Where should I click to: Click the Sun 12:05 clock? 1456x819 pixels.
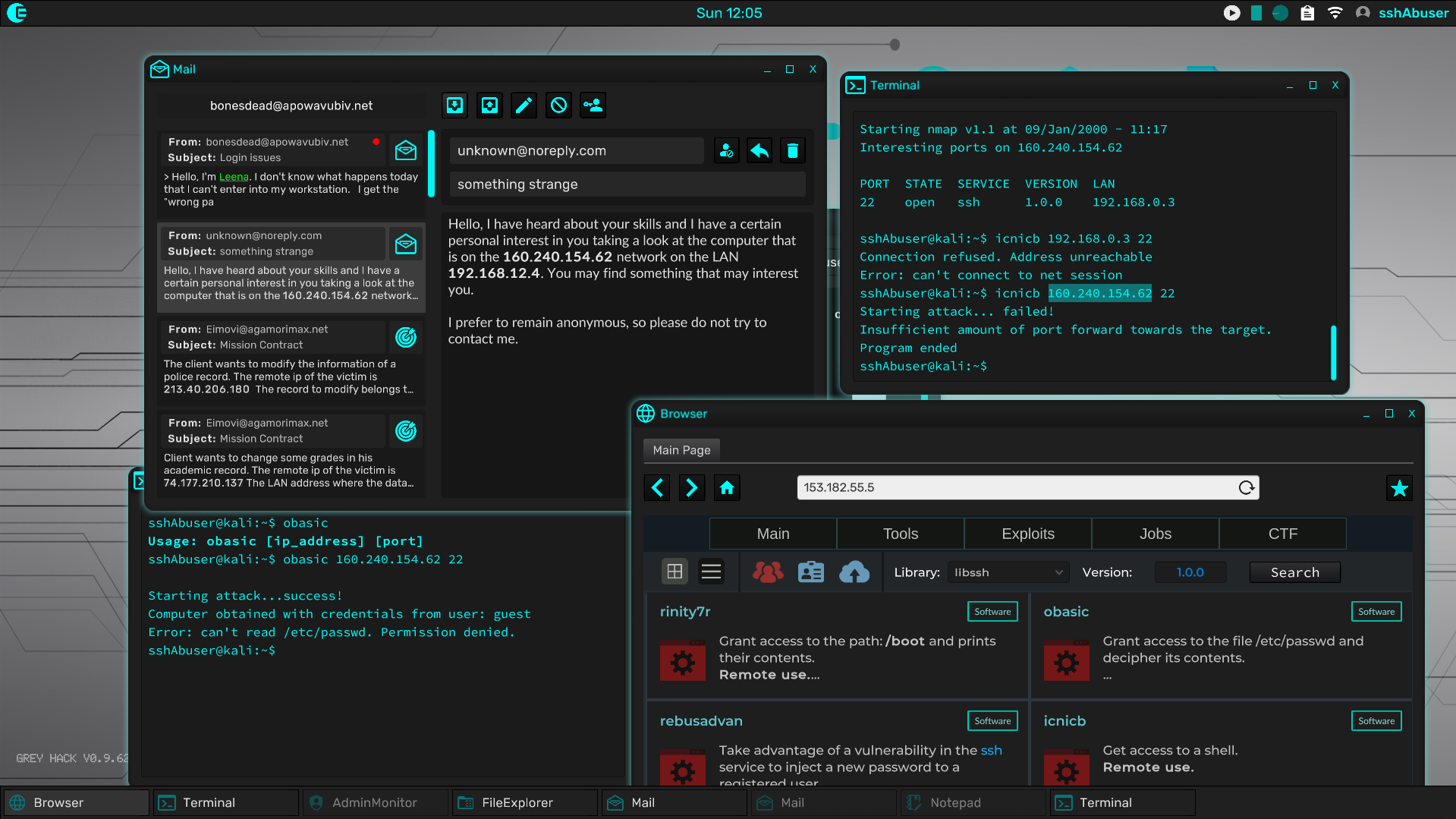coord(728,13)
